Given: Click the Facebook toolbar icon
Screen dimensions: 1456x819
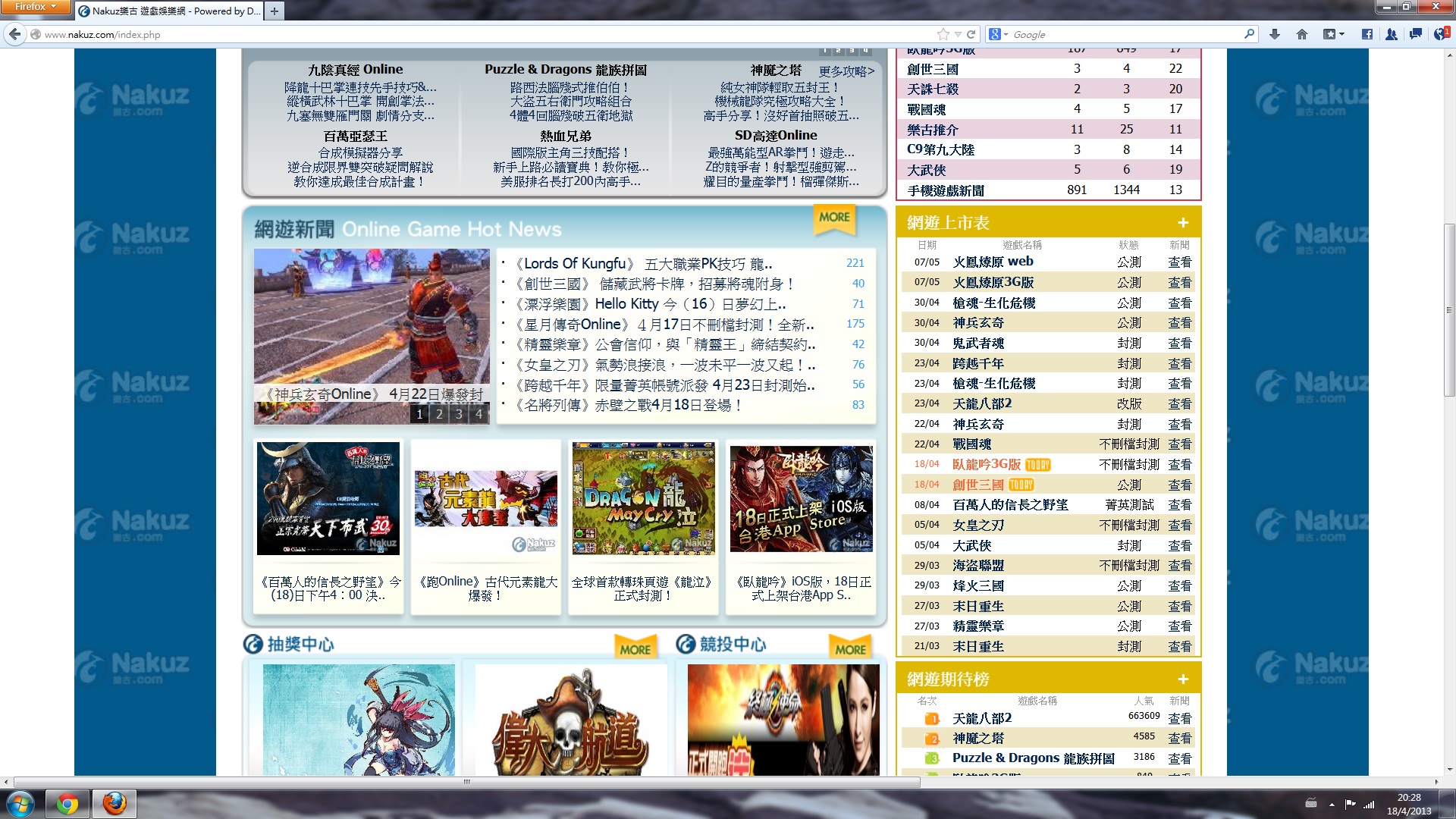Looking at the screenshot, I should coord(1367,34).
